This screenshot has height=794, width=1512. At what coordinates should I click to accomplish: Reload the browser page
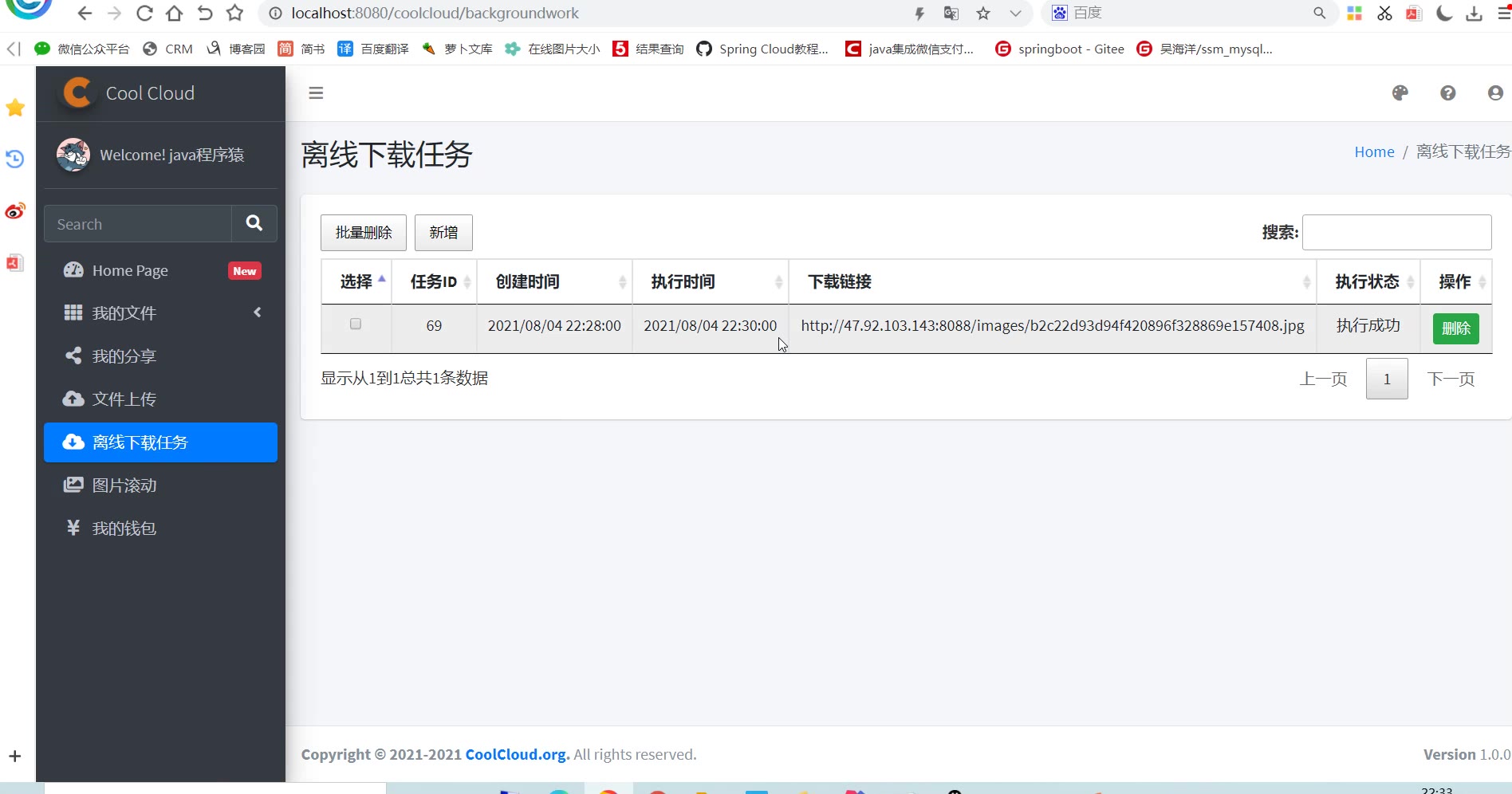tap(144, 14)
